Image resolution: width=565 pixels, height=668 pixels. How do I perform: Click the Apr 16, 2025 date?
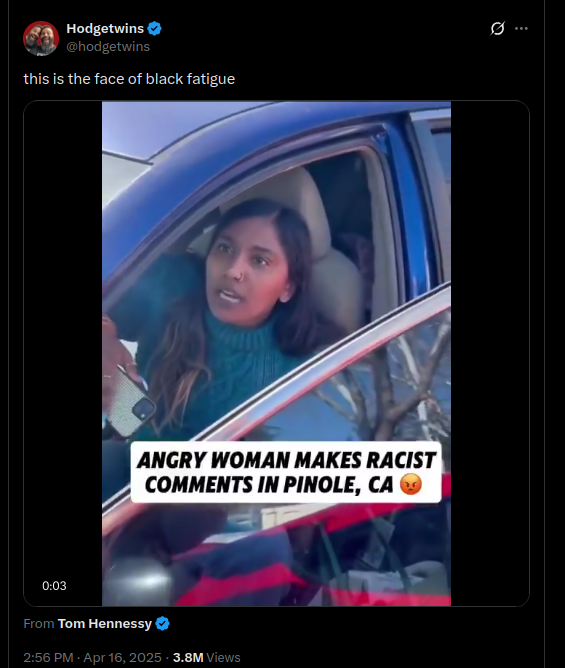coord(122,657)
